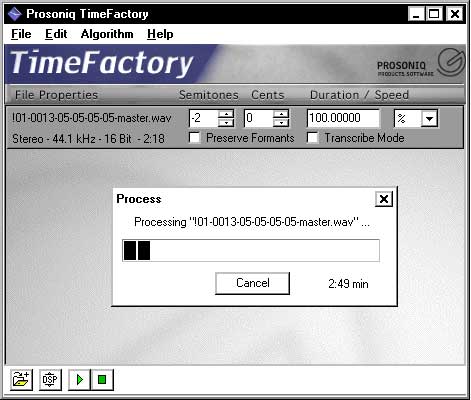The width and height of the screenshot is (471, 400).
Task: Close the Process dialog
Action: tap(384, 199)
